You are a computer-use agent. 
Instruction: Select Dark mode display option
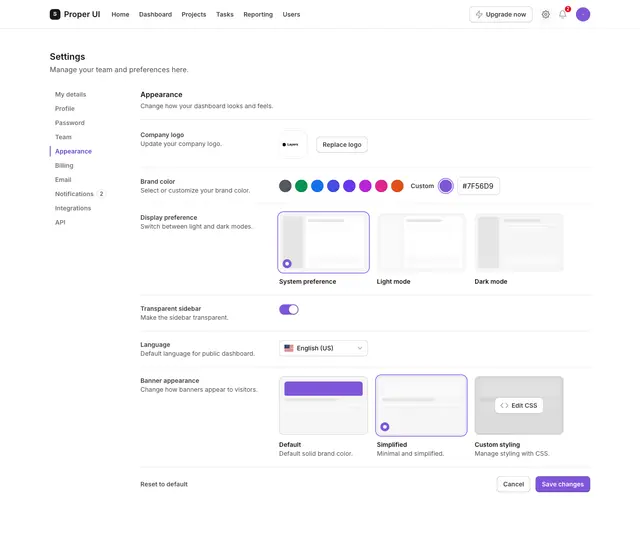pyautogui.click(x=519, y=242)
